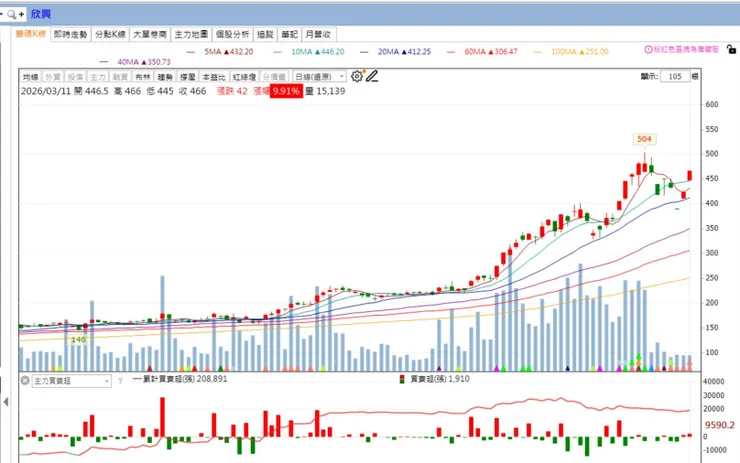Viewport: 740px width, 463px height.
Task: Toggle the 紅綠燈 overlay button
Action: (244, 76)
